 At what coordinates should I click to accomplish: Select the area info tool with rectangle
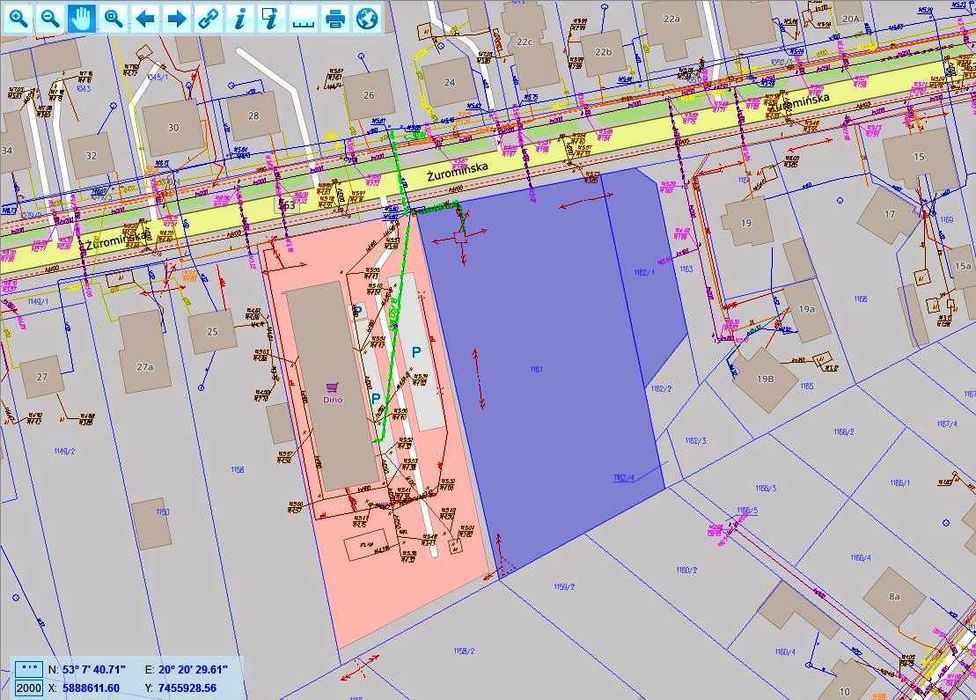pyautogui.click(x=272, y=18)
